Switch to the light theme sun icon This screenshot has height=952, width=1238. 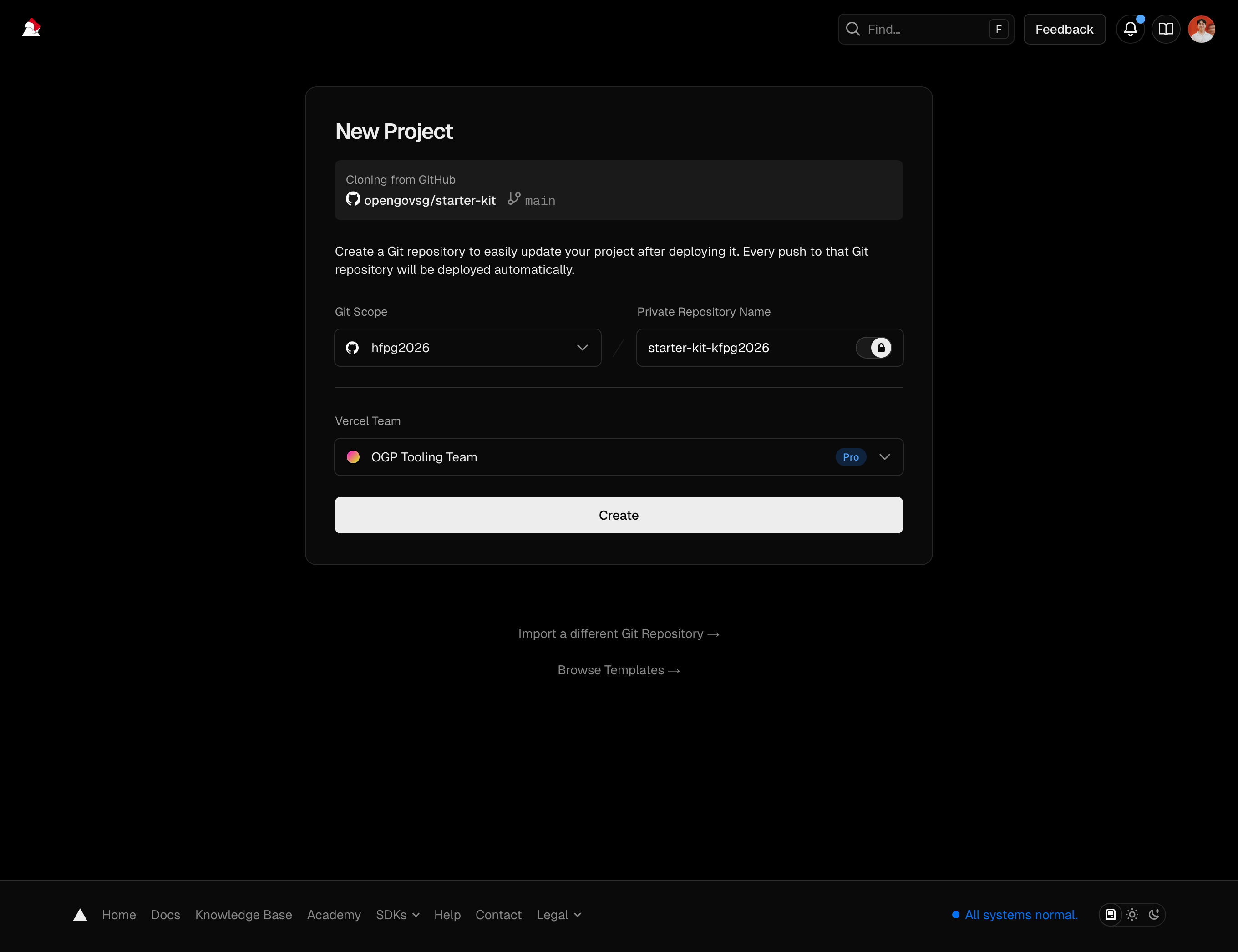(x=1132, y=914)
